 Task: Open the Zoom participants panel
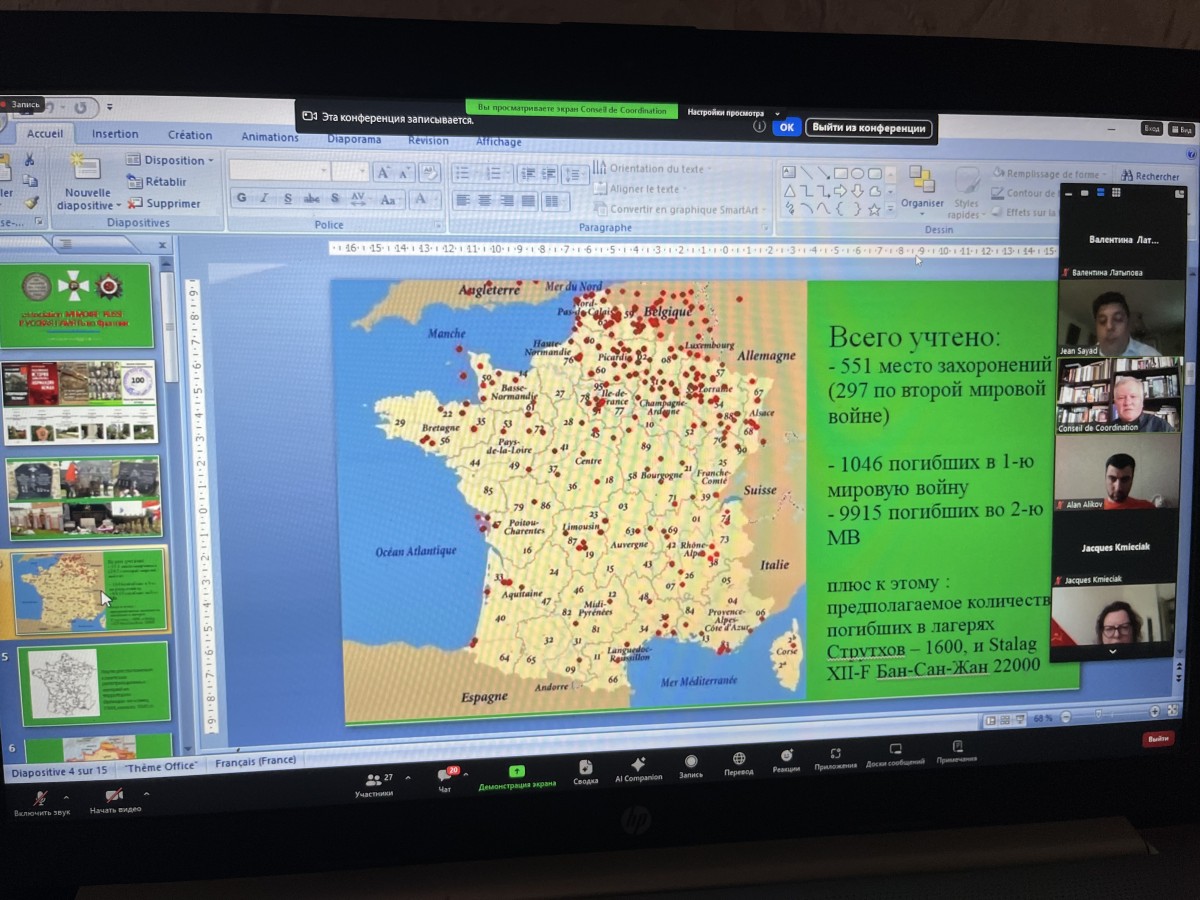coord(373,780)
